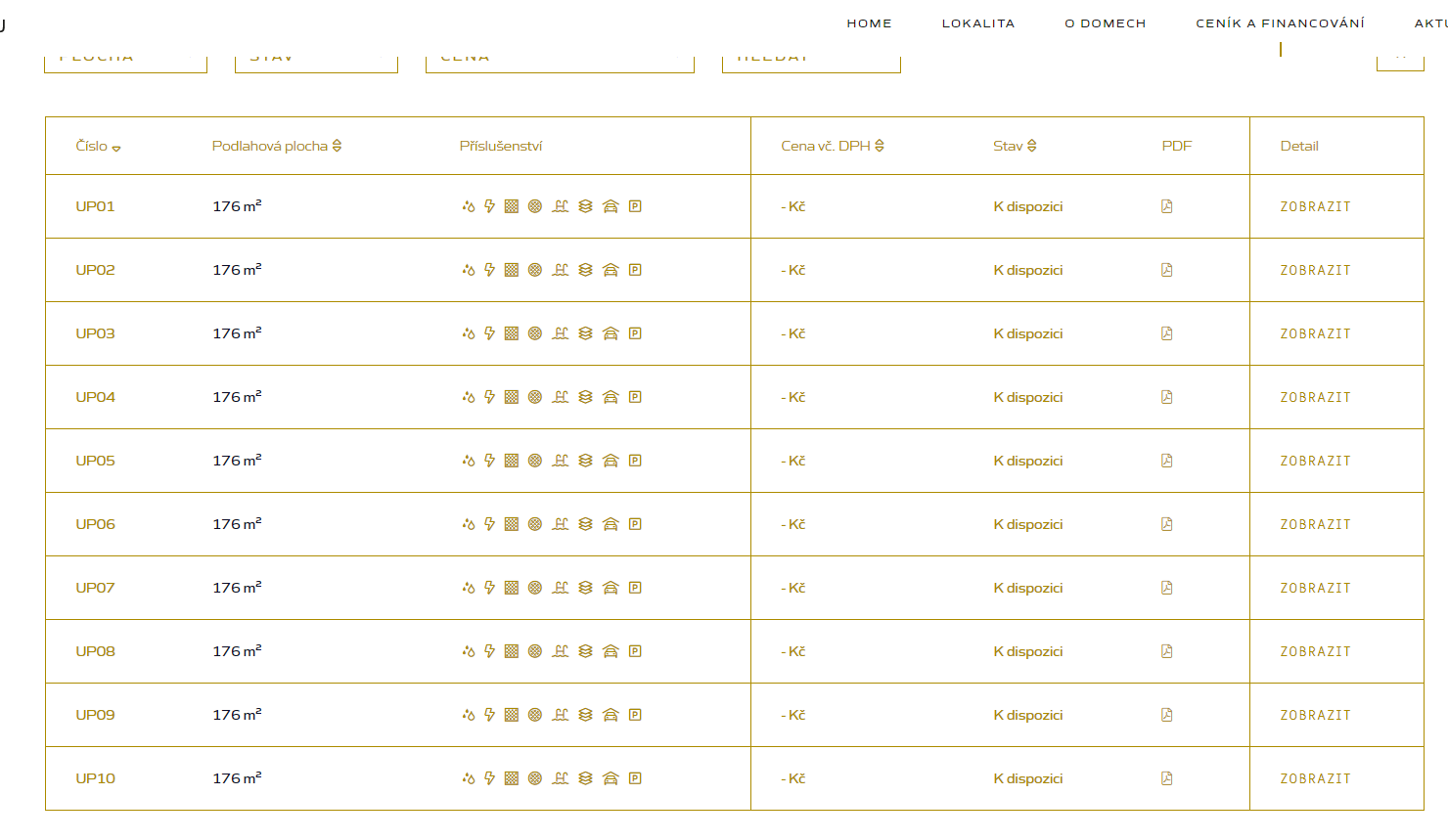
Task: Open the O domech navigation link
Action: (x=1105, y=23)
